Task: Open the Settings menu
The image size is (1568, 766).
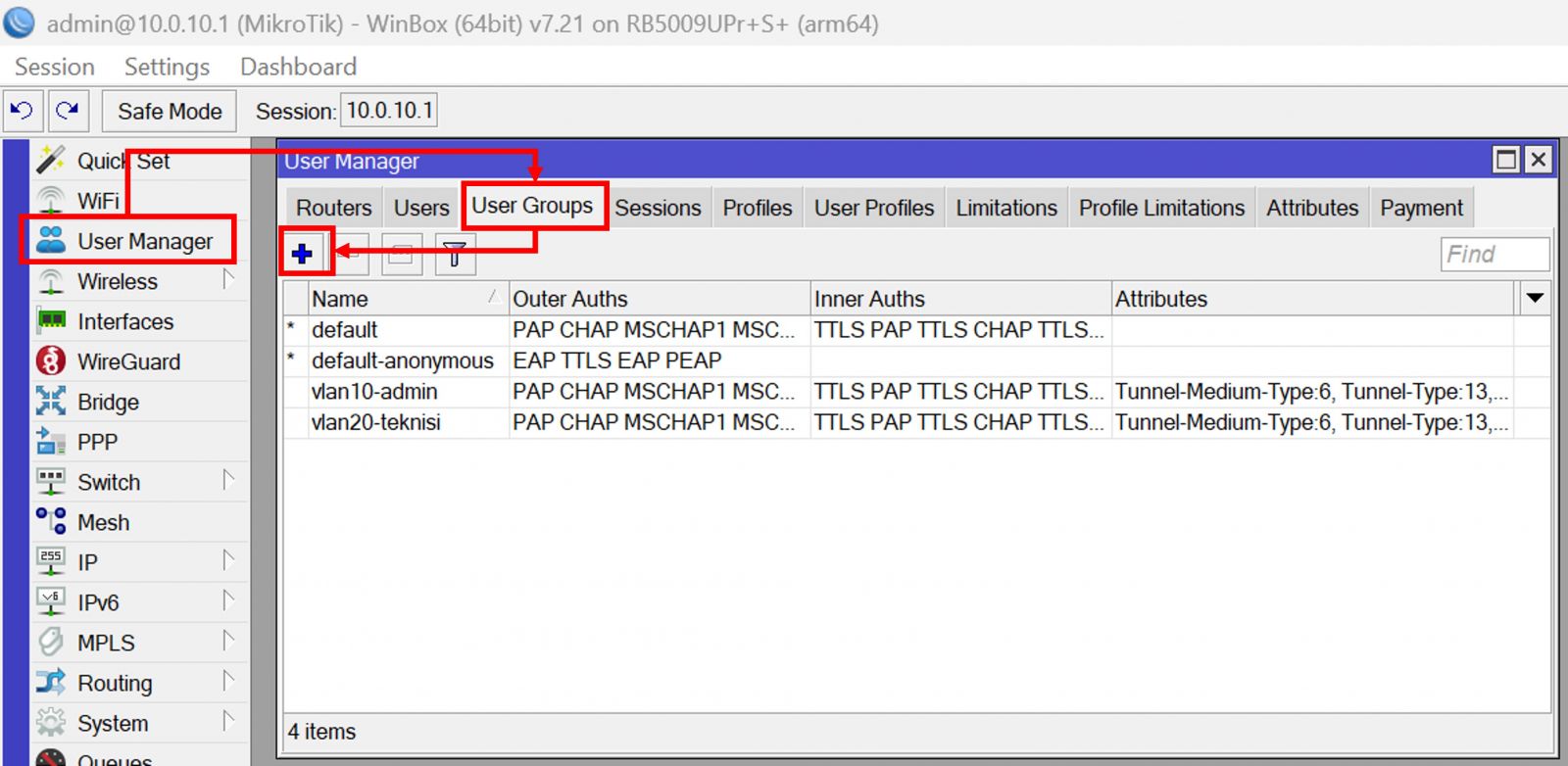Action: point(167,67)
